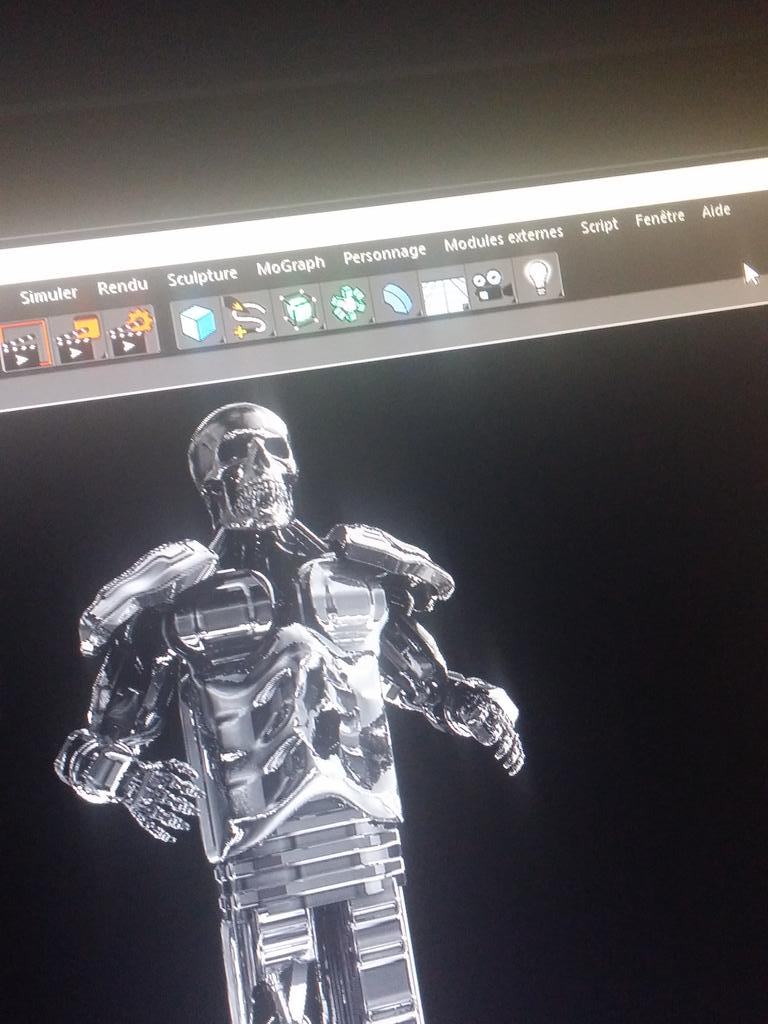Open the Aide menu

716,211
